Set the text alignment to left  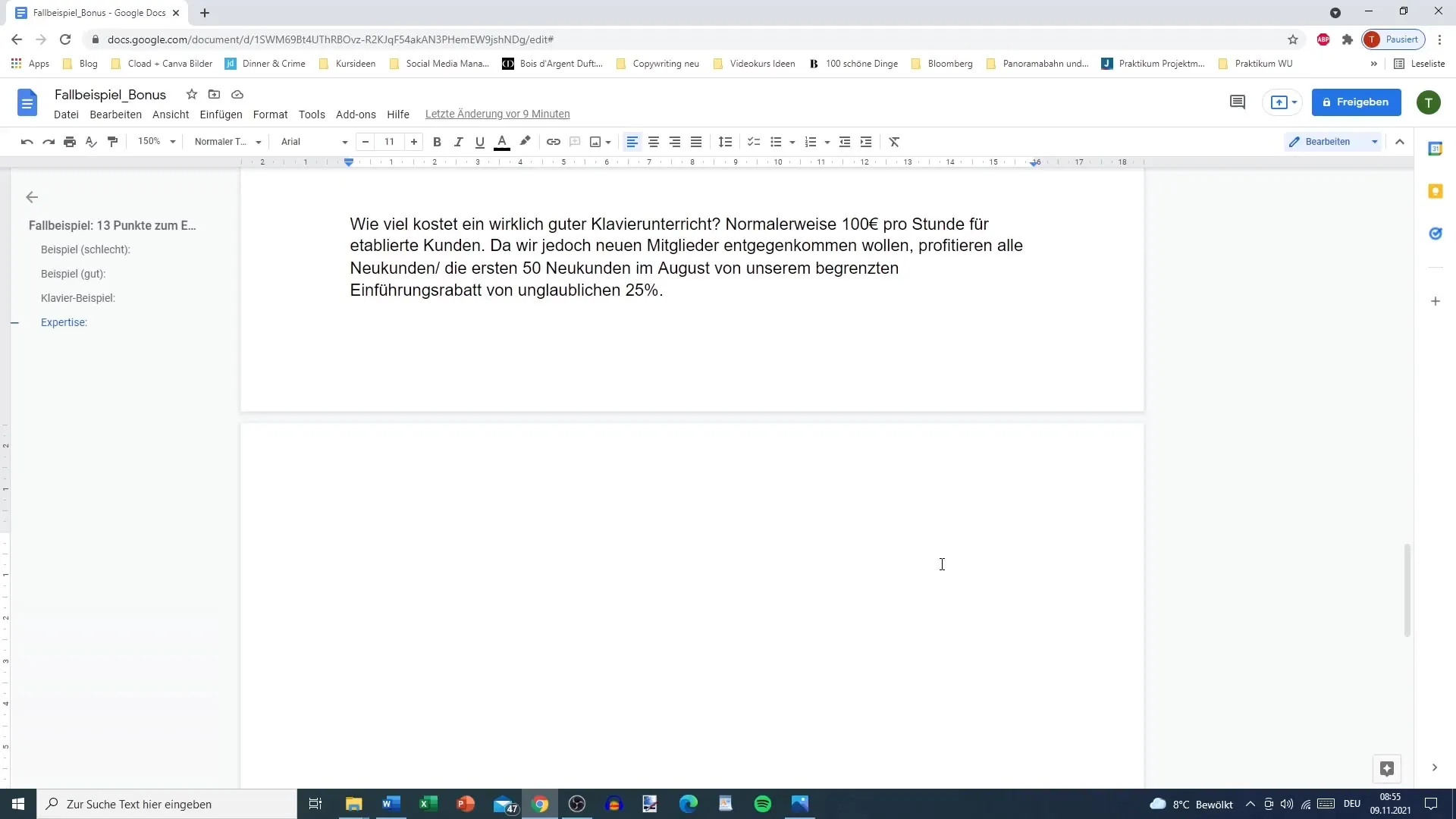coord(632,142)
